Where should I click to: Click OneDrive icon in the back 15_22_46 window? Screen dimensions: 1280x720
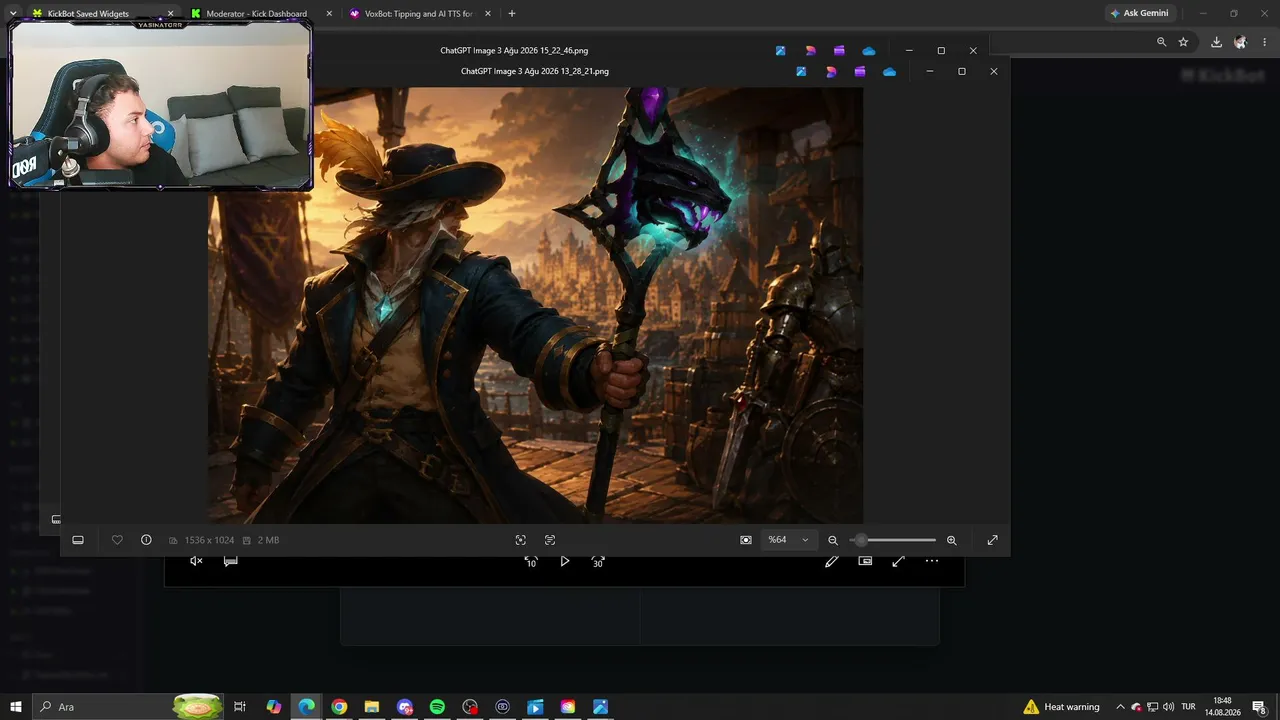869,51
